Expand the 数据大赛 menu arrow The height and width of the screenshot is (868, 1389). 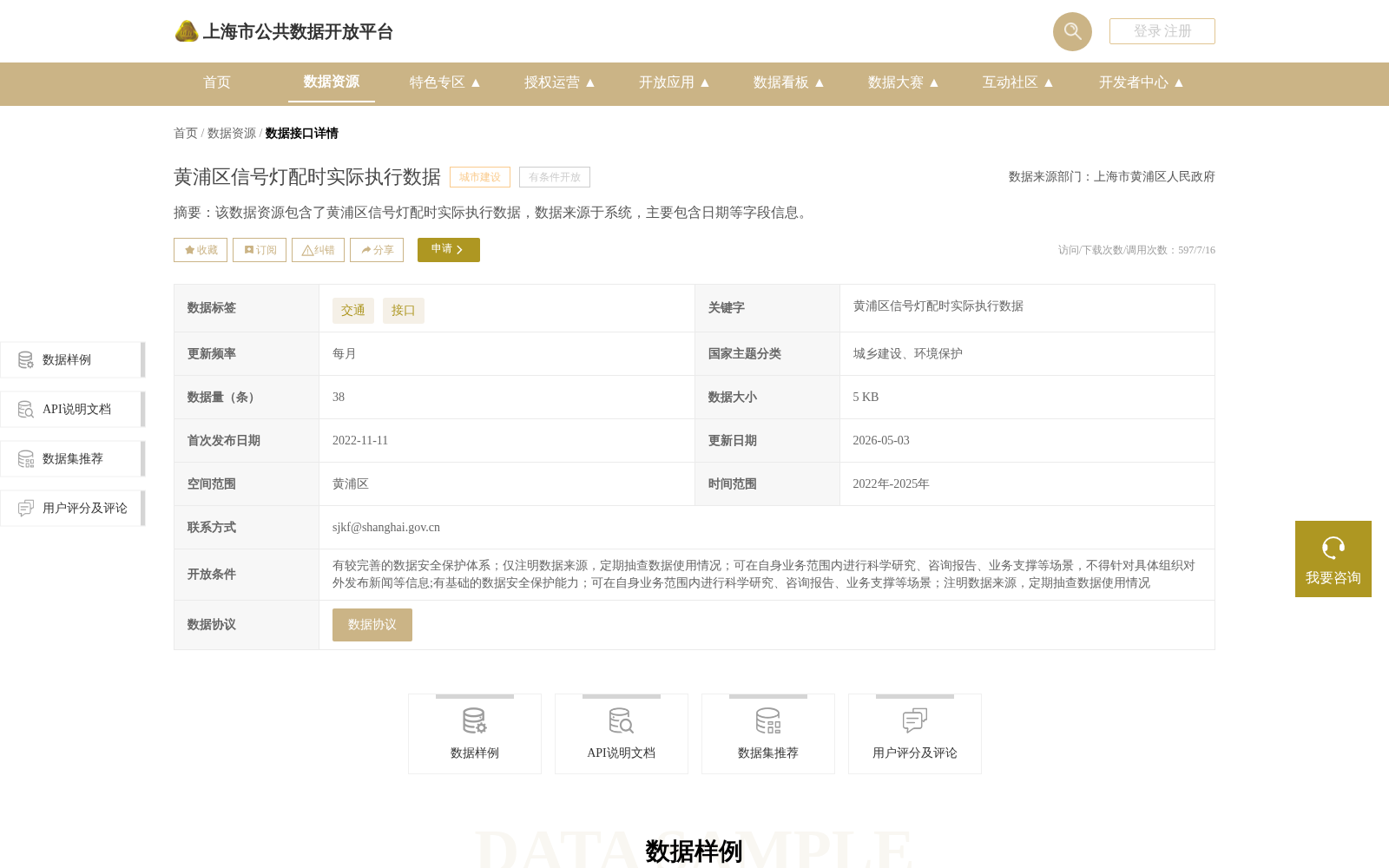934,82
